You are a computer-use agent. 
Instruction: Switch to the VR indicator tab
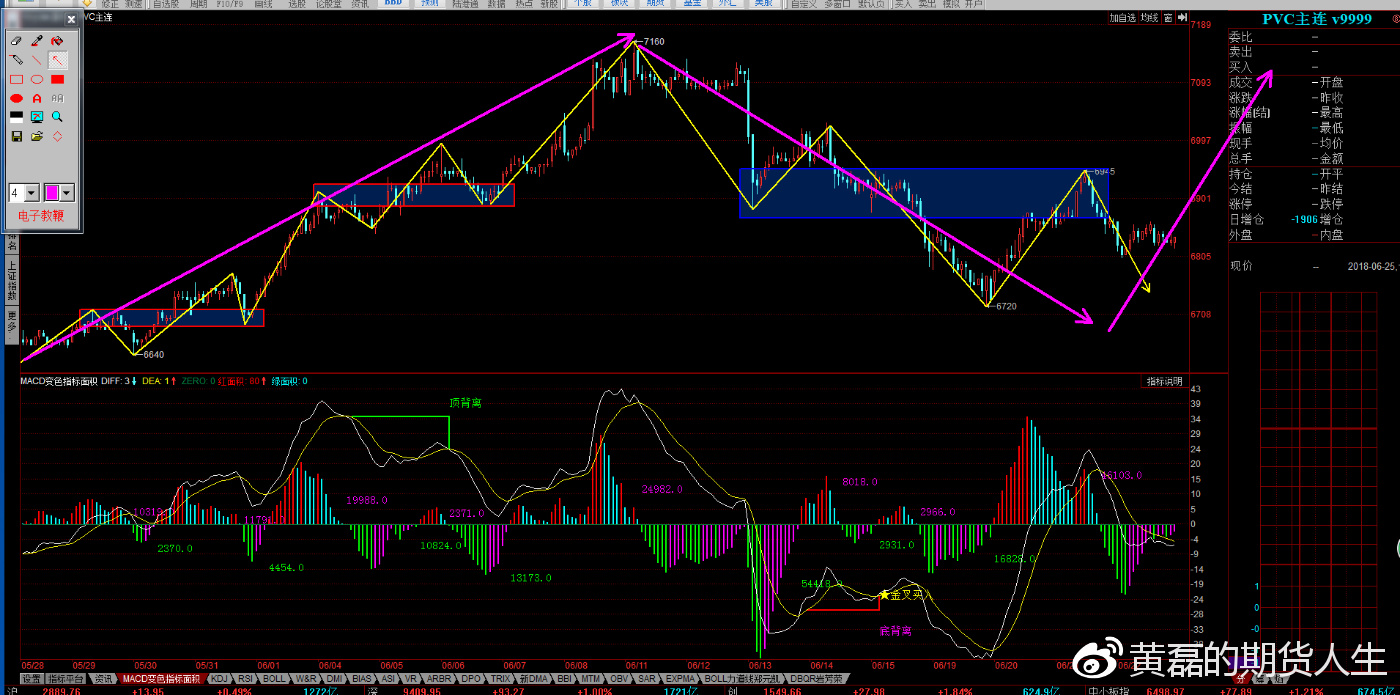click(411, 679)
